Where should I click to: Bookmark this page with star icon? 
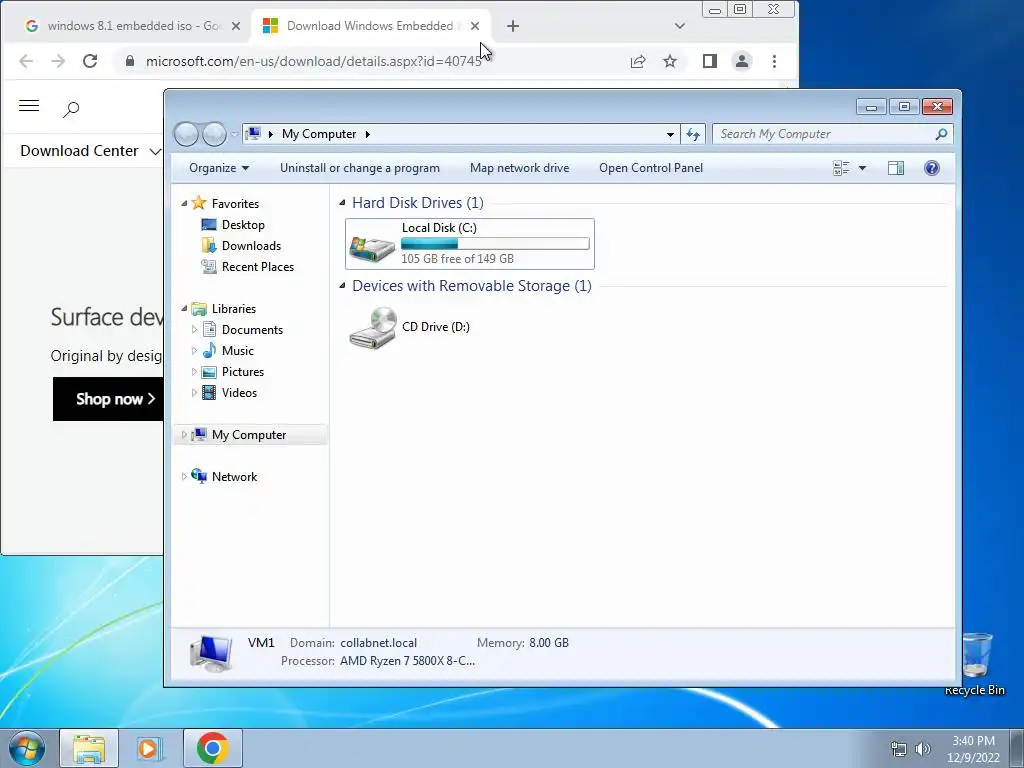tap(670, 61)
